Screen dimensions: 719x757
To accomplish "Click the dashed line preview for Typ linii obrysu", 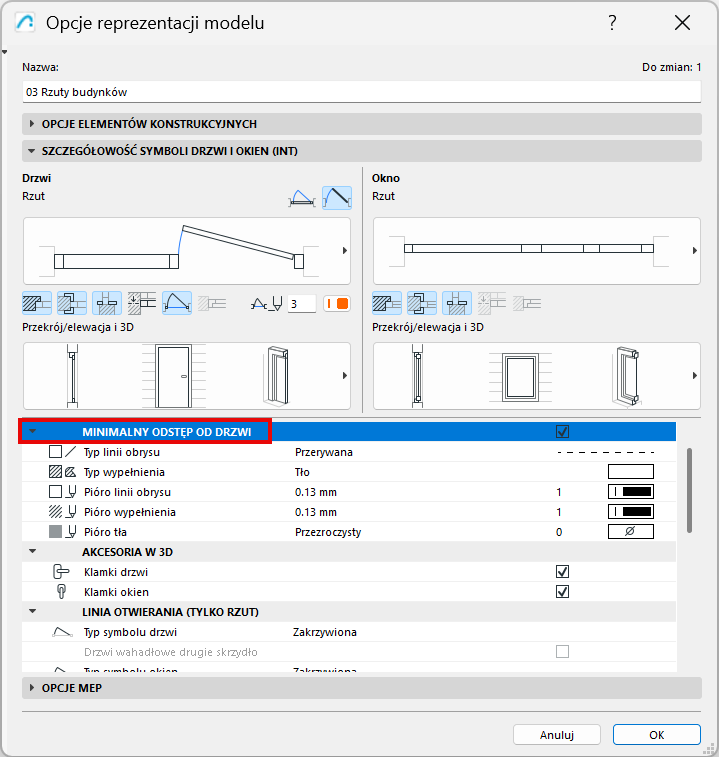I will [606, 452].
